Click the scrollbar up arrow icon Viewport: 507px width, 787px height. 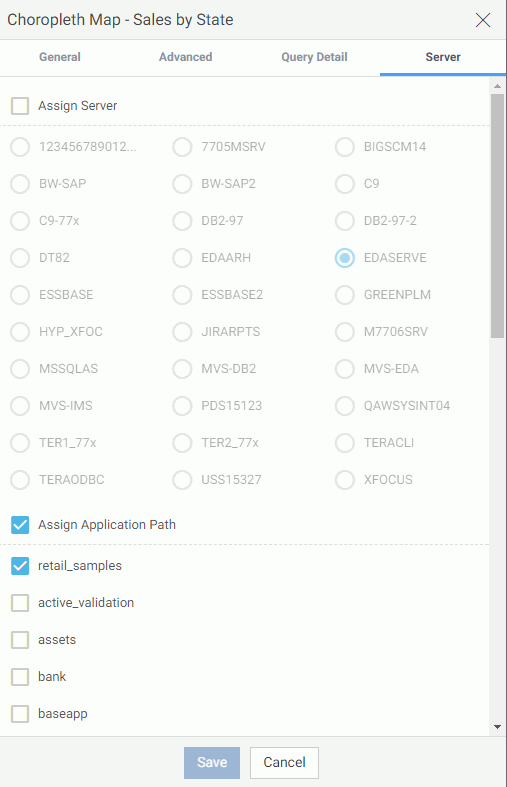(497, 86)
